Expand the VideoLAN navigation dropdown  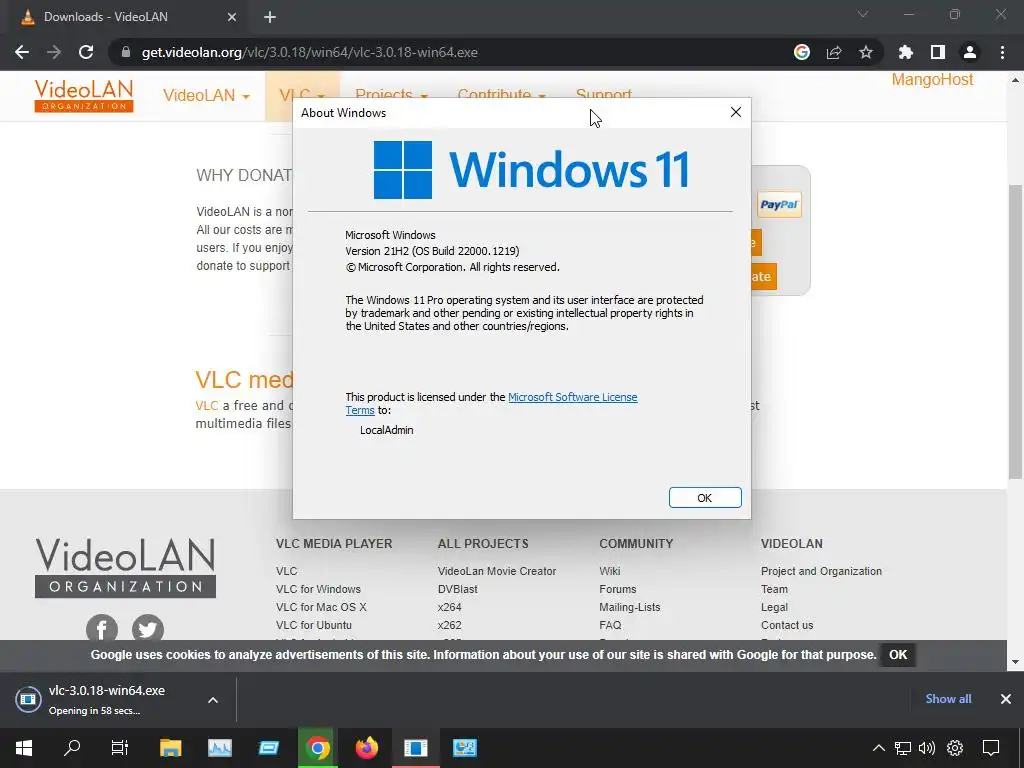coord(206,95)
